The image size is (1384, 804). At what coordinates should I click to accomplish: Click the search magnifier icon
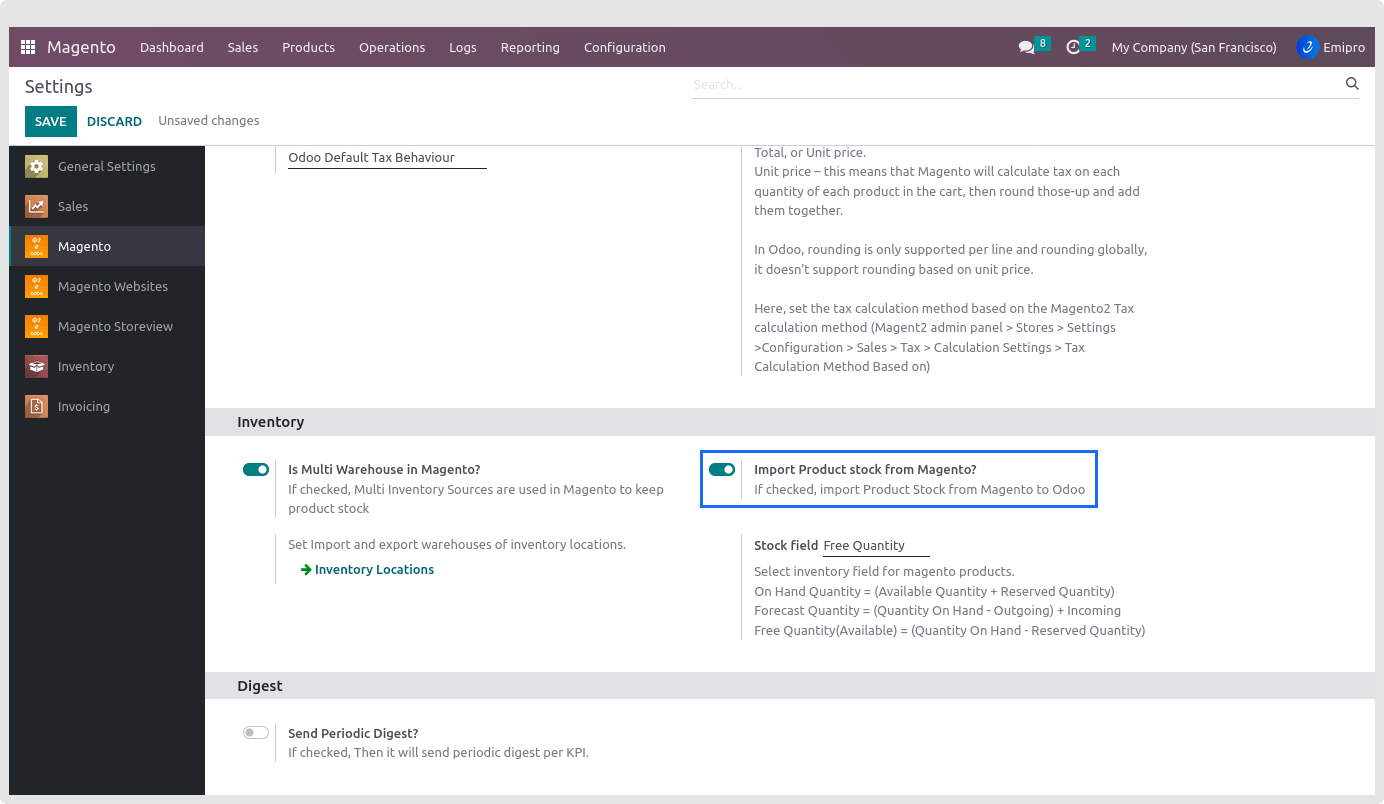point(1352,84)
